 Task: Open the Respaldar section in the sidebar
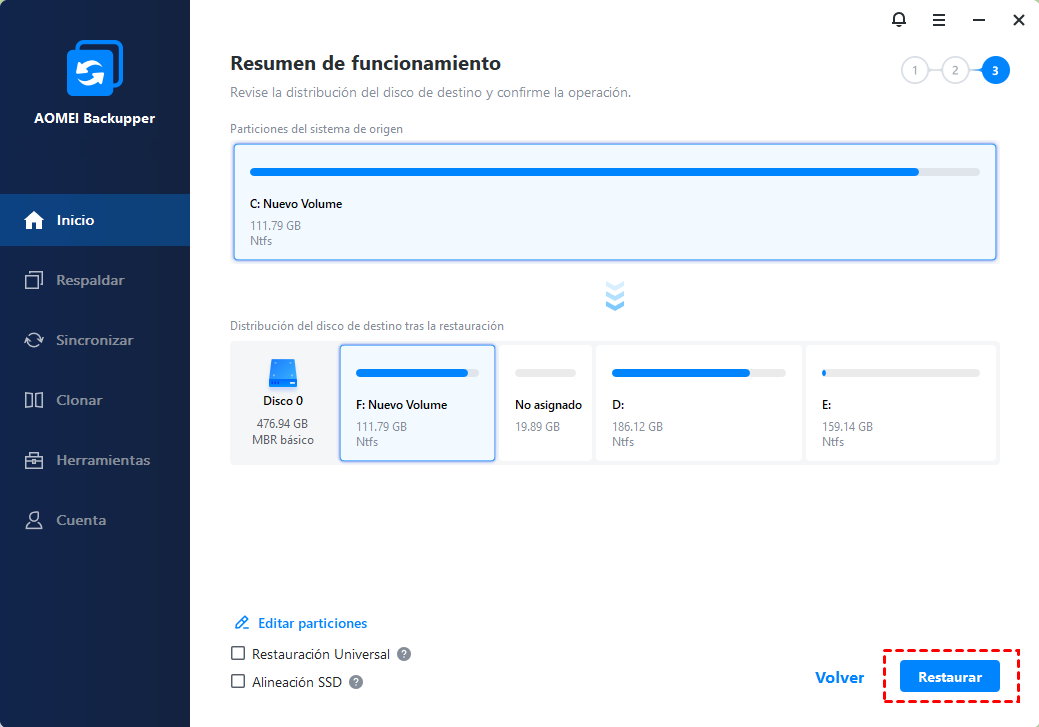(90, 280)
